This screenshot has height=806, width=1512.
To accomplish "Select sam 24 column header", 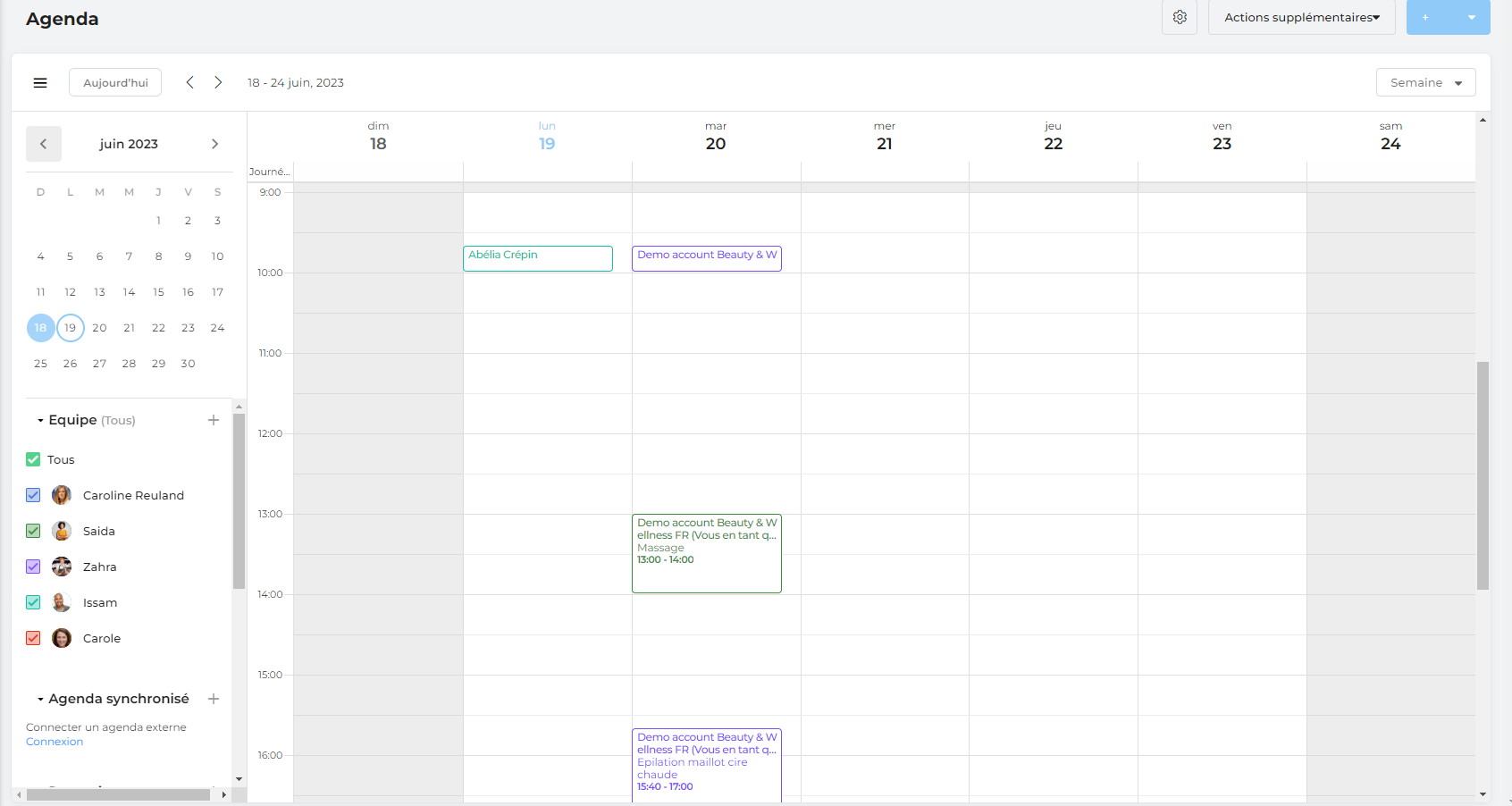I will [x=1390, y=137].
